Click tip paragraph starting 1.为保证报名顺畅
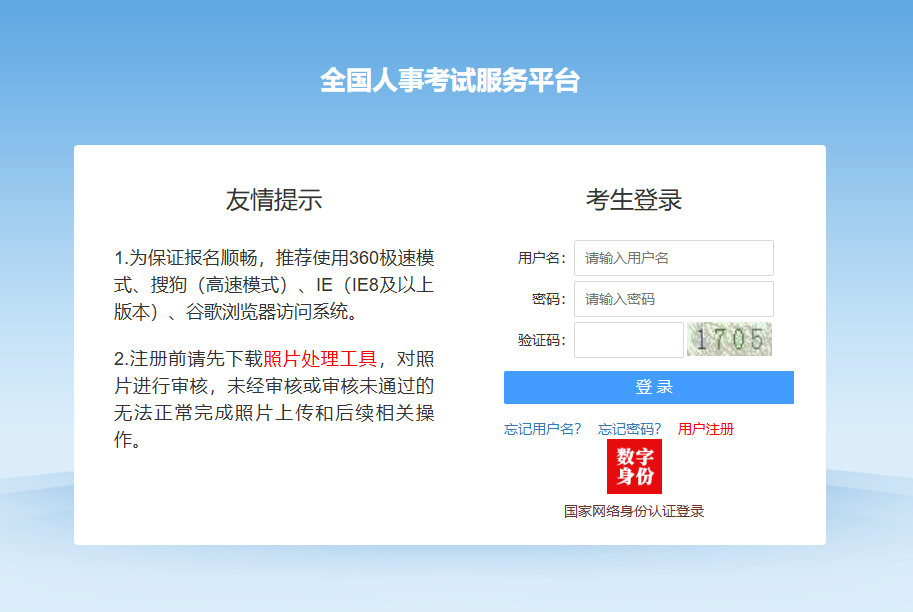Image resolution: width=913 pixels, height=612 pixels. point(274,285)
